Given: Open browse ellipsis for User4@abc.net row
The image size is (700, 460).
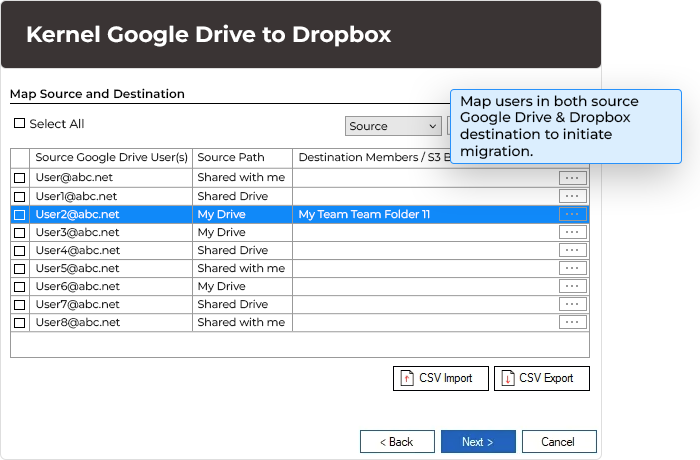Looking at the screenshot, I should click(572, 250).
